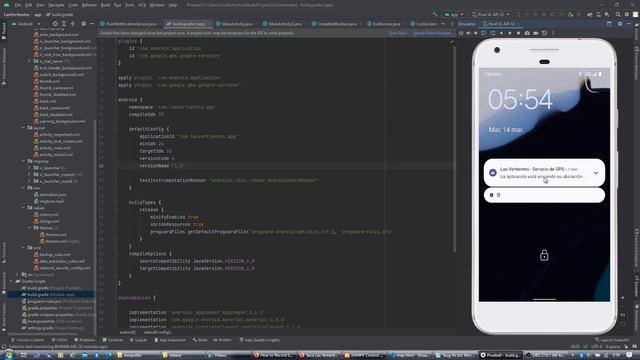The width and height of the screenshot is (640, 360).
Task: Click the Make Project hammer icon
Action: (435, 14)
